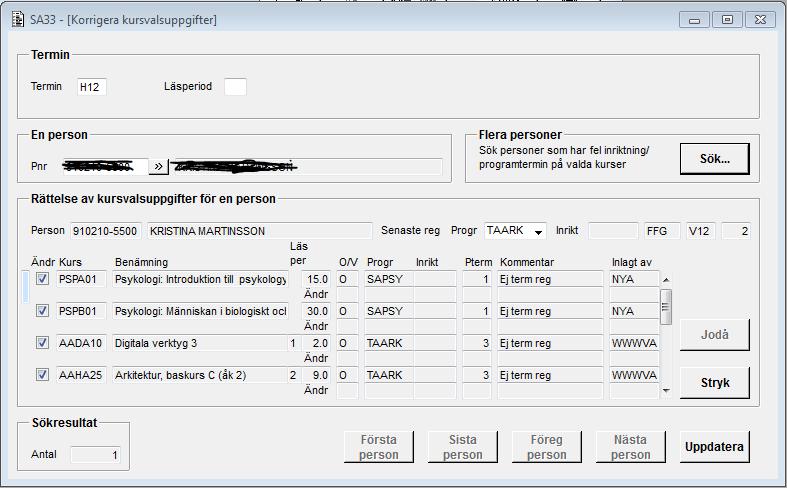Click the Pterm cell 3 for AAHA25

(x=477, y=375)
